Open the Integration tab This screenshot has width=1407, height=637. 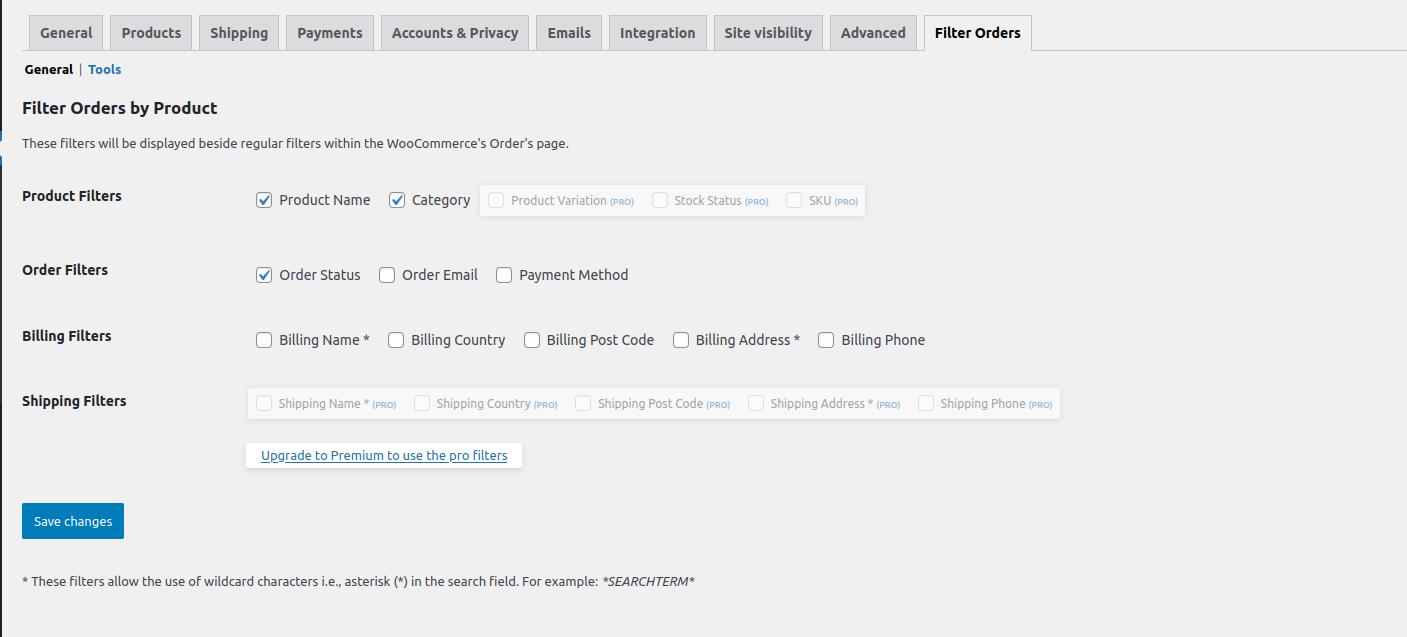657,33
